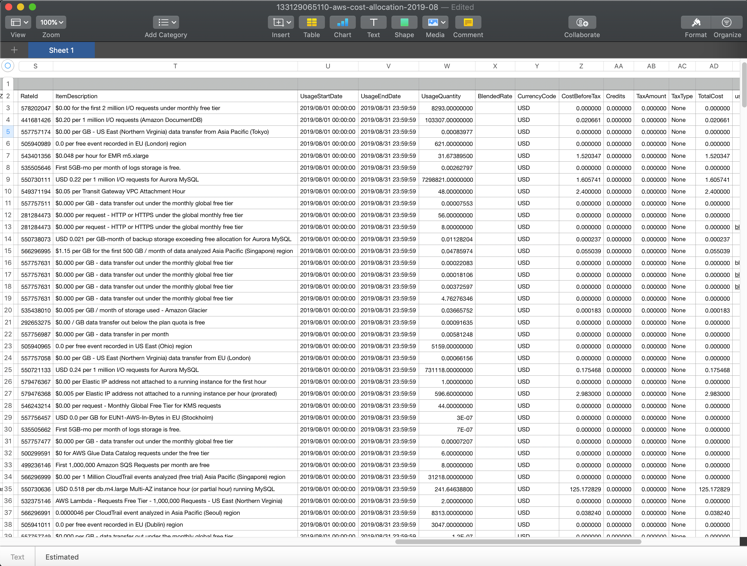747x566 pixels.
Task: Select column T header
Action: (x=175, y=66)
